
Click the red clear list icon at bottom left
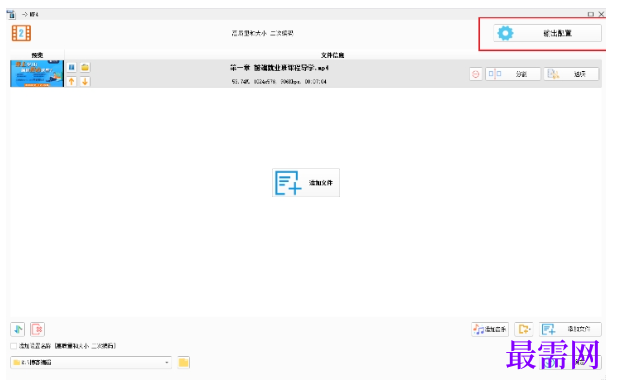pos(37,329)
